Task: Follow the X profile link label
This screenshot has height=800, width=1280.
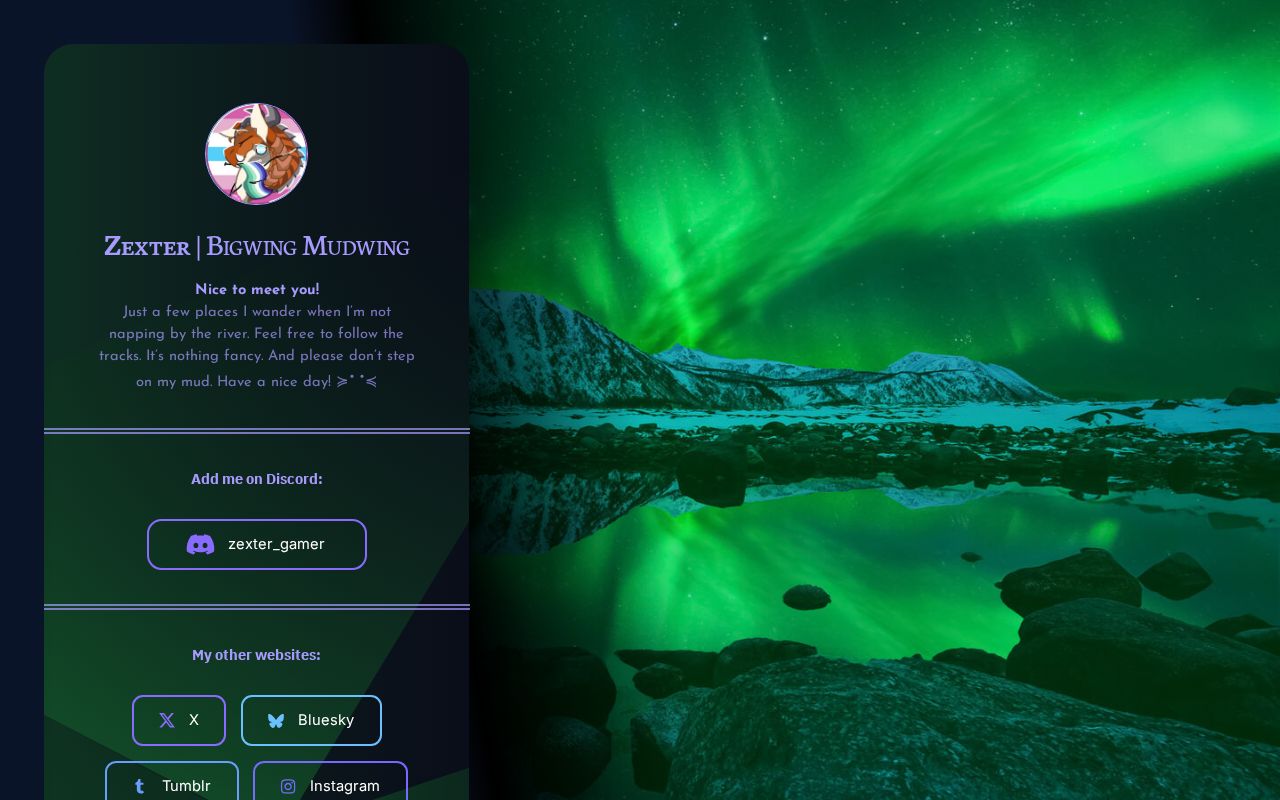Action: pos(194,720)
